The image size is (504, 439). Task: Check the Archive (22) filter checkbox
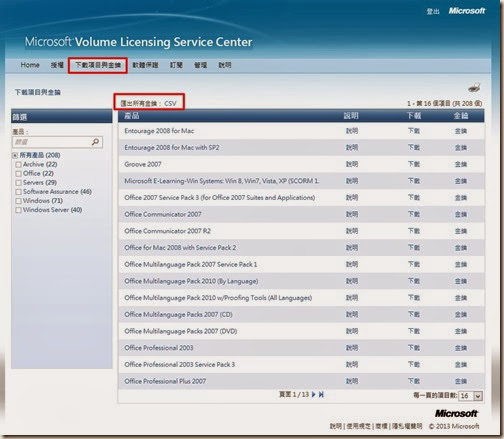[x=19, y=165]
